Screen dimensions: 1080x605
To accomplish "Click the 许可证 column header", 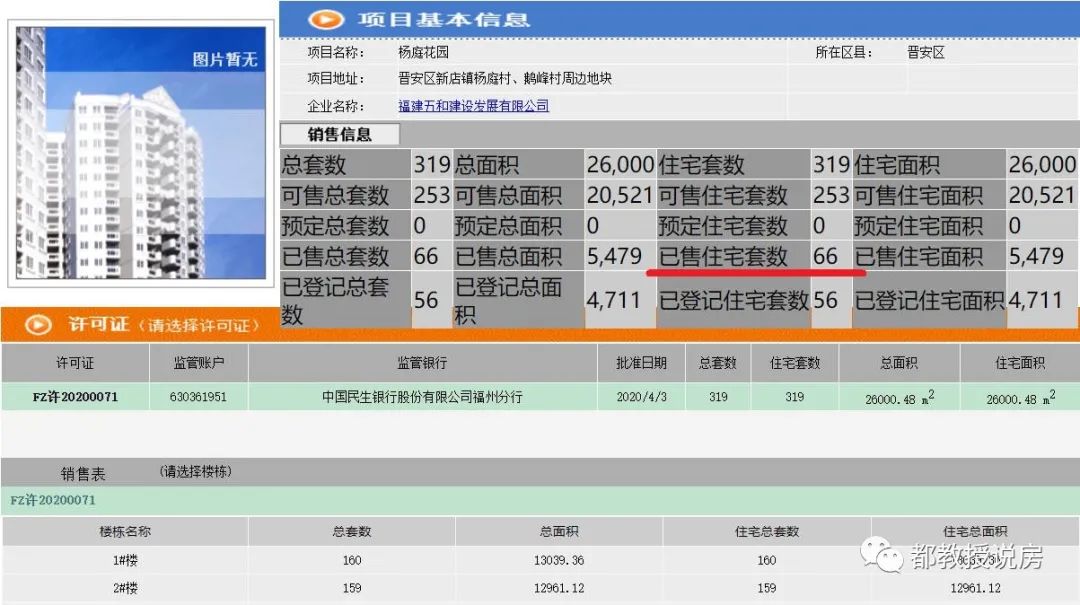I will tap(75, 363).
